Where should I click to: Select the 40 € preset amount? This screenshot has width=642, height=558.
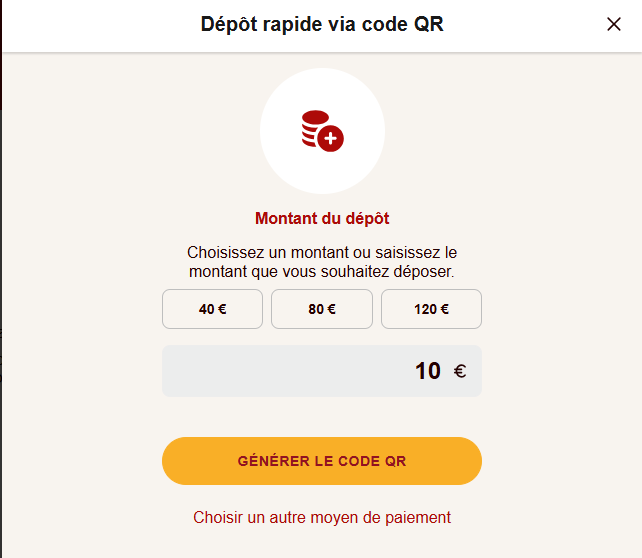coord(212,309)
